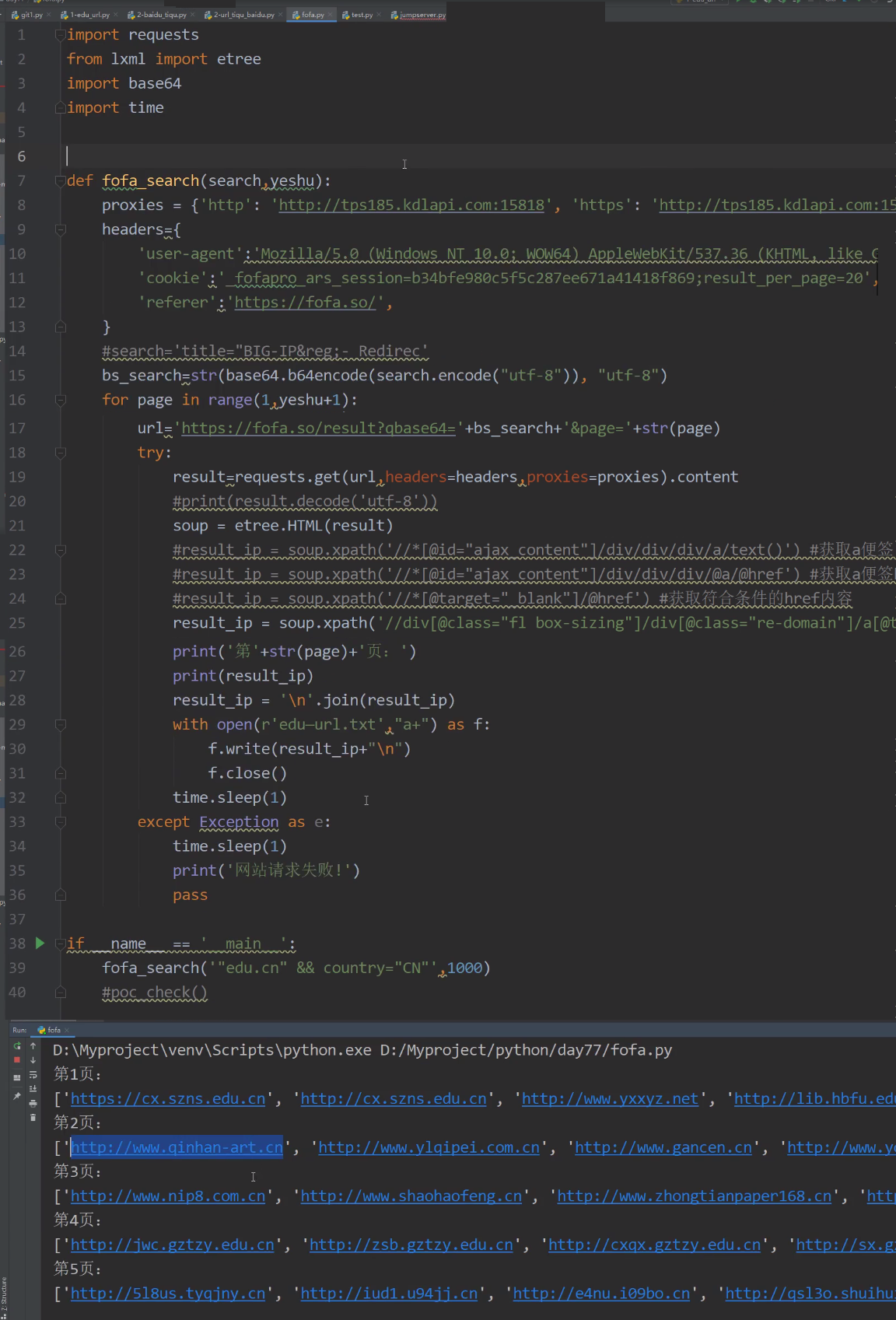The image size is (896, 1320).
Task: Close the fofa tab in Run panel
Action: click(67, 1030)
